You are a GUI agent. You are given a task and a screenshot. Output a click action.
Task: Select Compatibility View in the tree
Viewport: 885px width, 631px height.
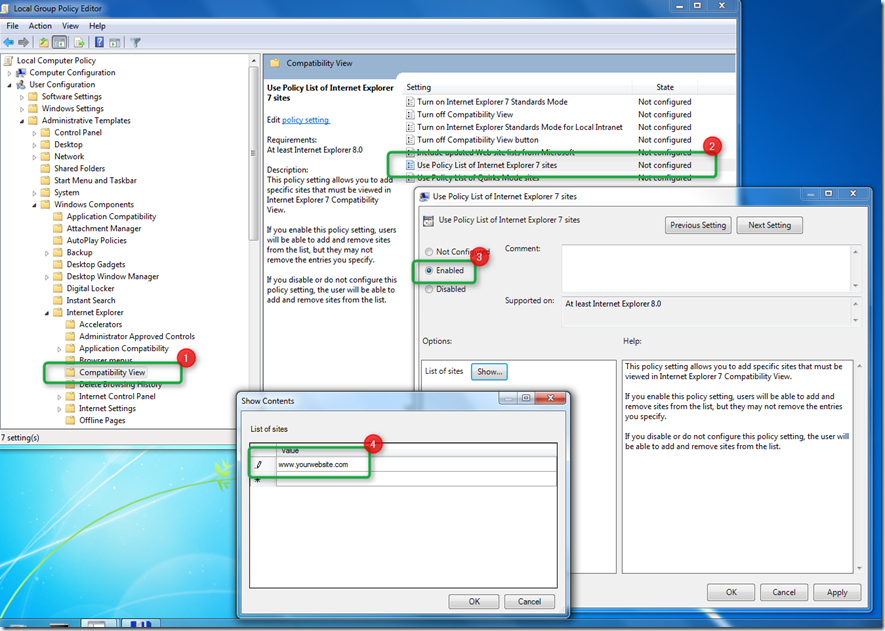[x=112, y=373]
